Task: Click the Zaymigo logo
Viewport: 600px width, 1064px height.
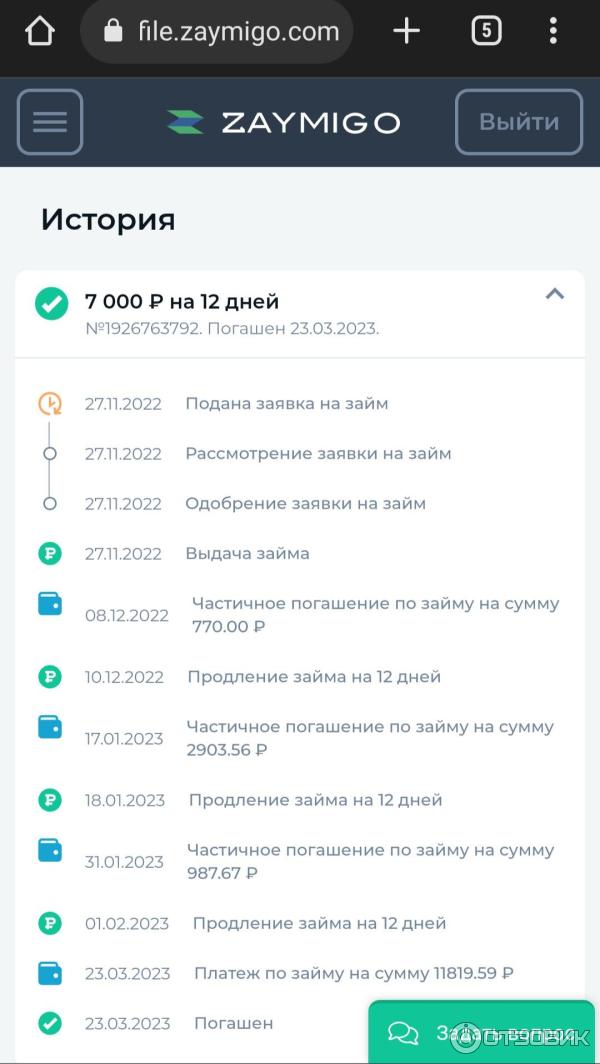Action: tap(283, 123)
